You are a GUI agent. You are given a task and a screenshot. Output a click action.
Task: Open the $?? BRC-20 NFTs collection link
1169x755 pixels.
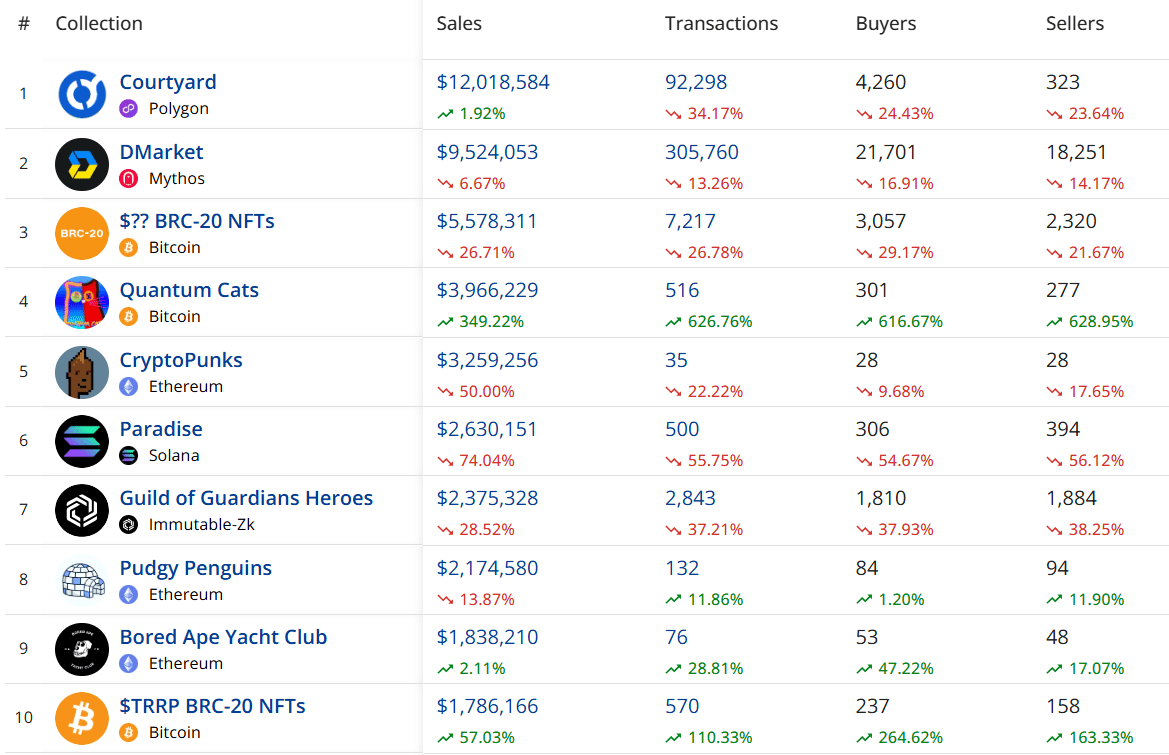pyautogui.click(x=197, y=221)
